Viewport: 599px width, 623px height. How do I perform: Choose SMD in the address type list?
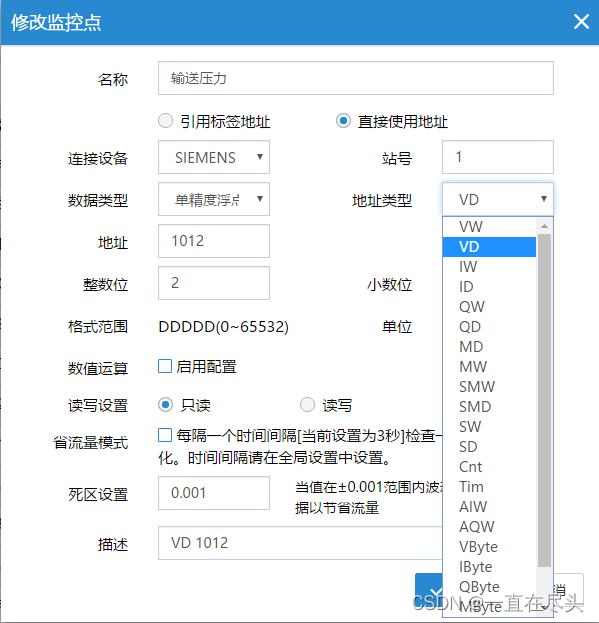[x=489, y=407]
